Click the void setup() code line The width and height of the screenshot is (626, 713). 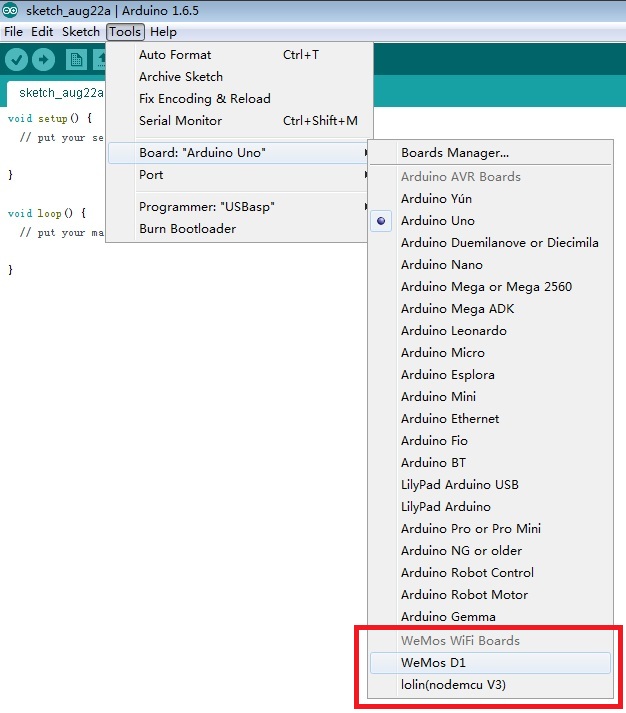pyautogui.click(x=50, y=118)
